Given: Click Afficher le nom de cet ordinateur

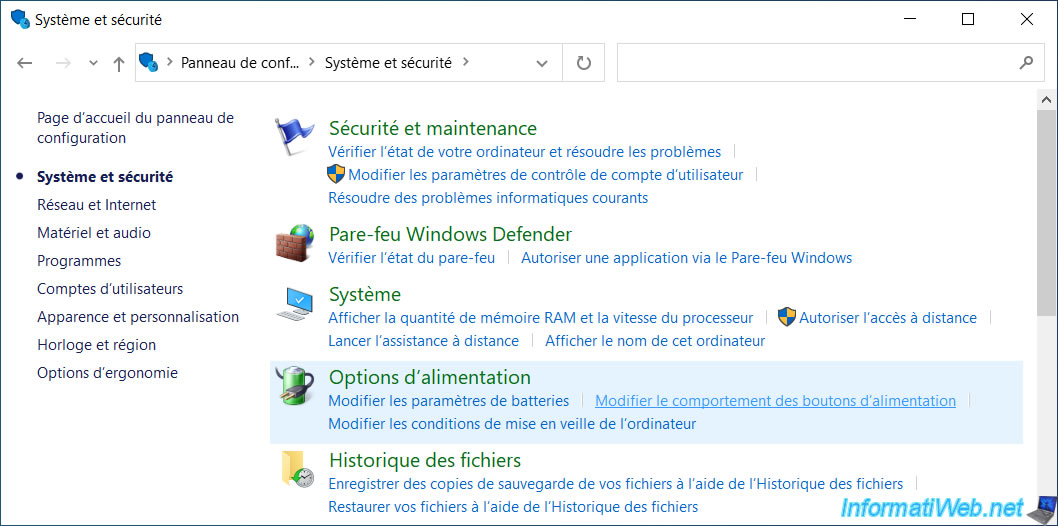Looking at the screenshot, I should (x=655, y=341).
